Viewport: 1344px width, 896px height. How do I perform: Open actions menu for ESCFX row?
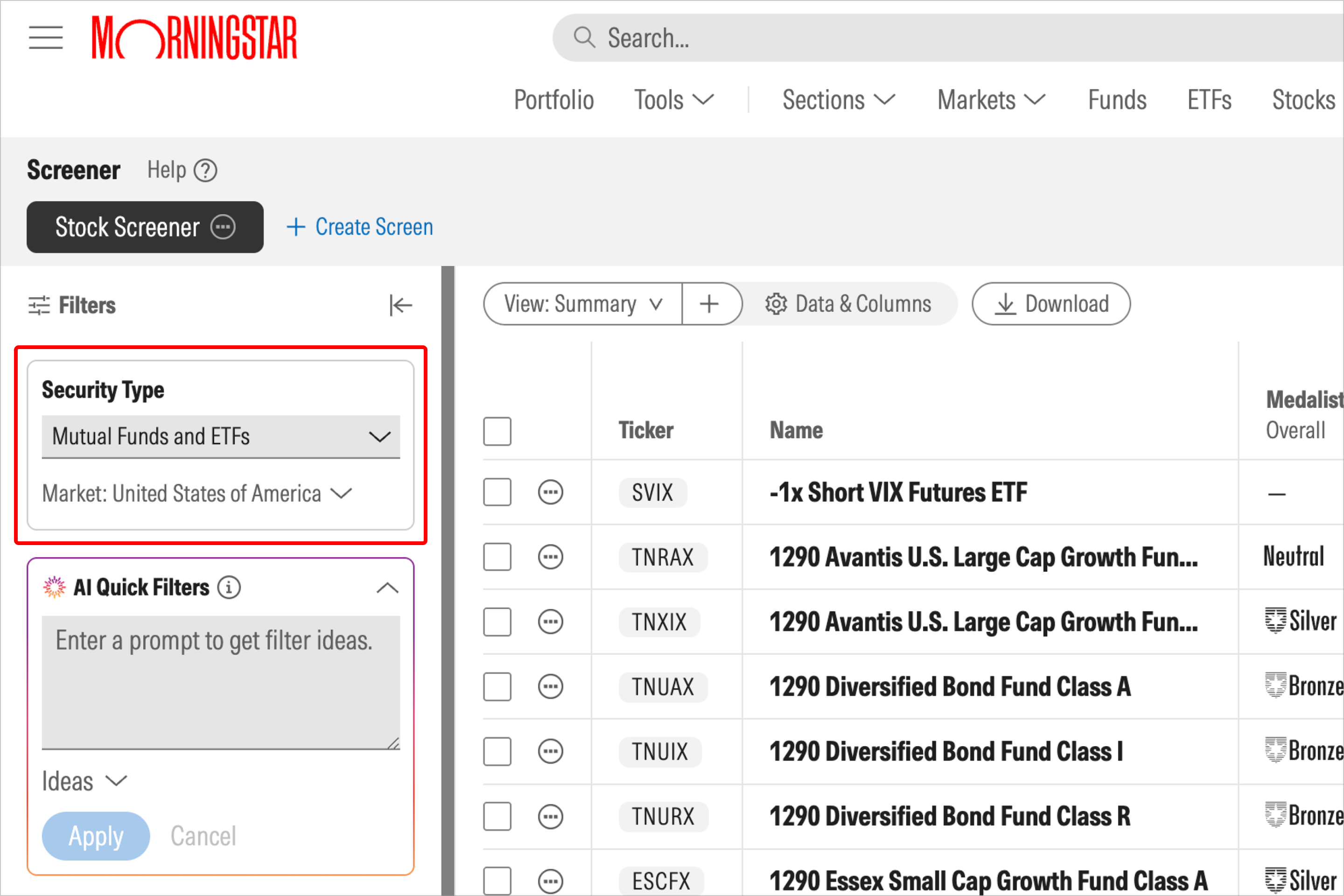pyautogui.click(x=551, y=881)
